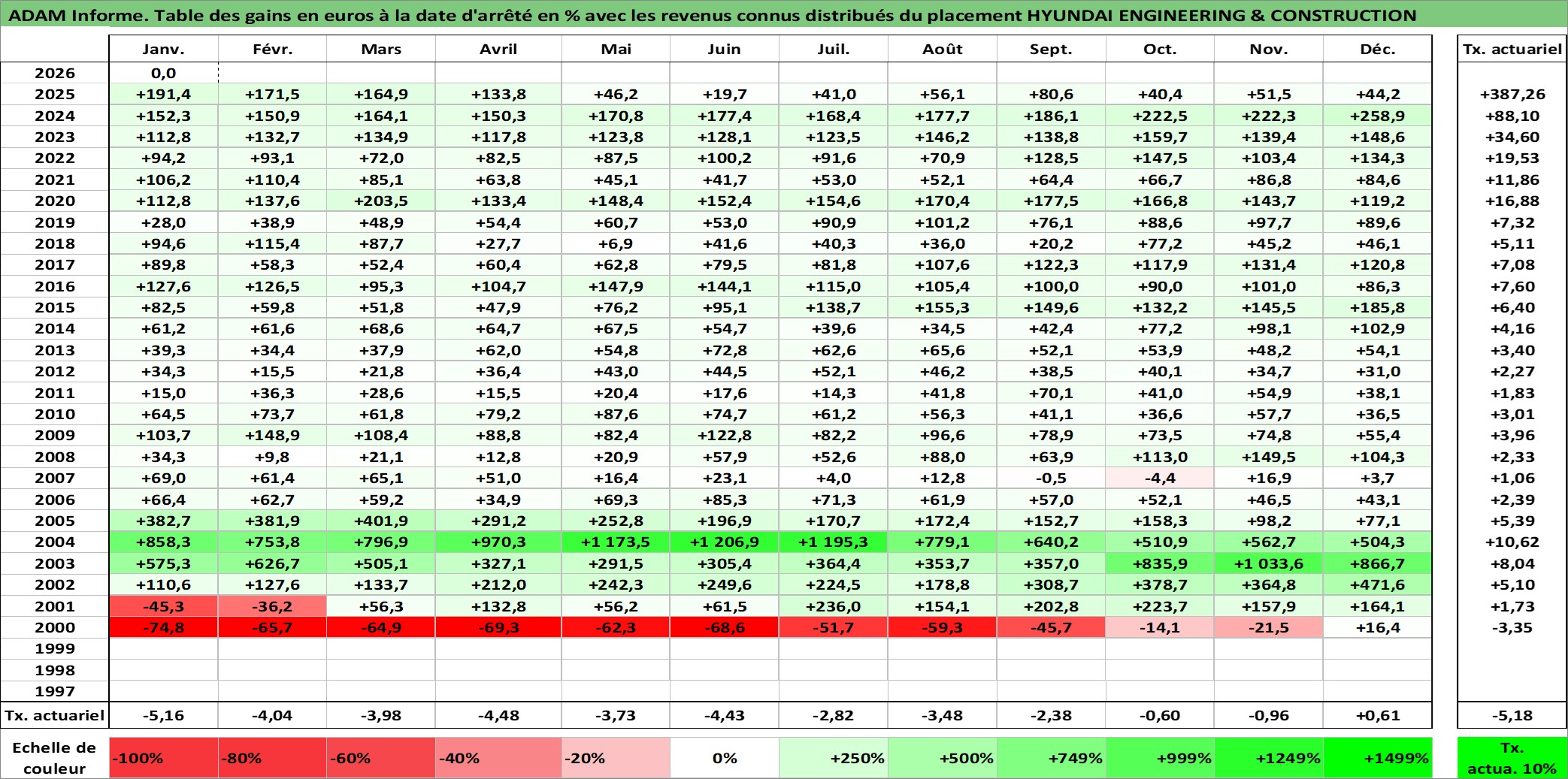This screenshot has width=1568, height=779.
Task: Click the -5,16 value in the bottom January cell
Action: click(x=164, y=715)
